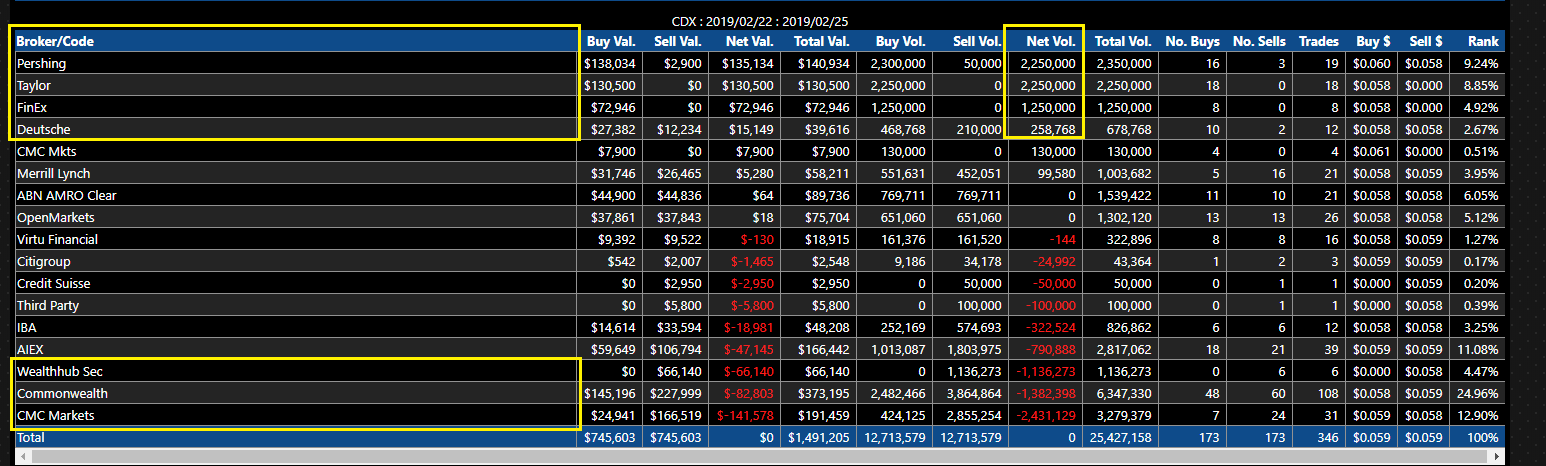Click the Trades column header

coord(1319,41)
